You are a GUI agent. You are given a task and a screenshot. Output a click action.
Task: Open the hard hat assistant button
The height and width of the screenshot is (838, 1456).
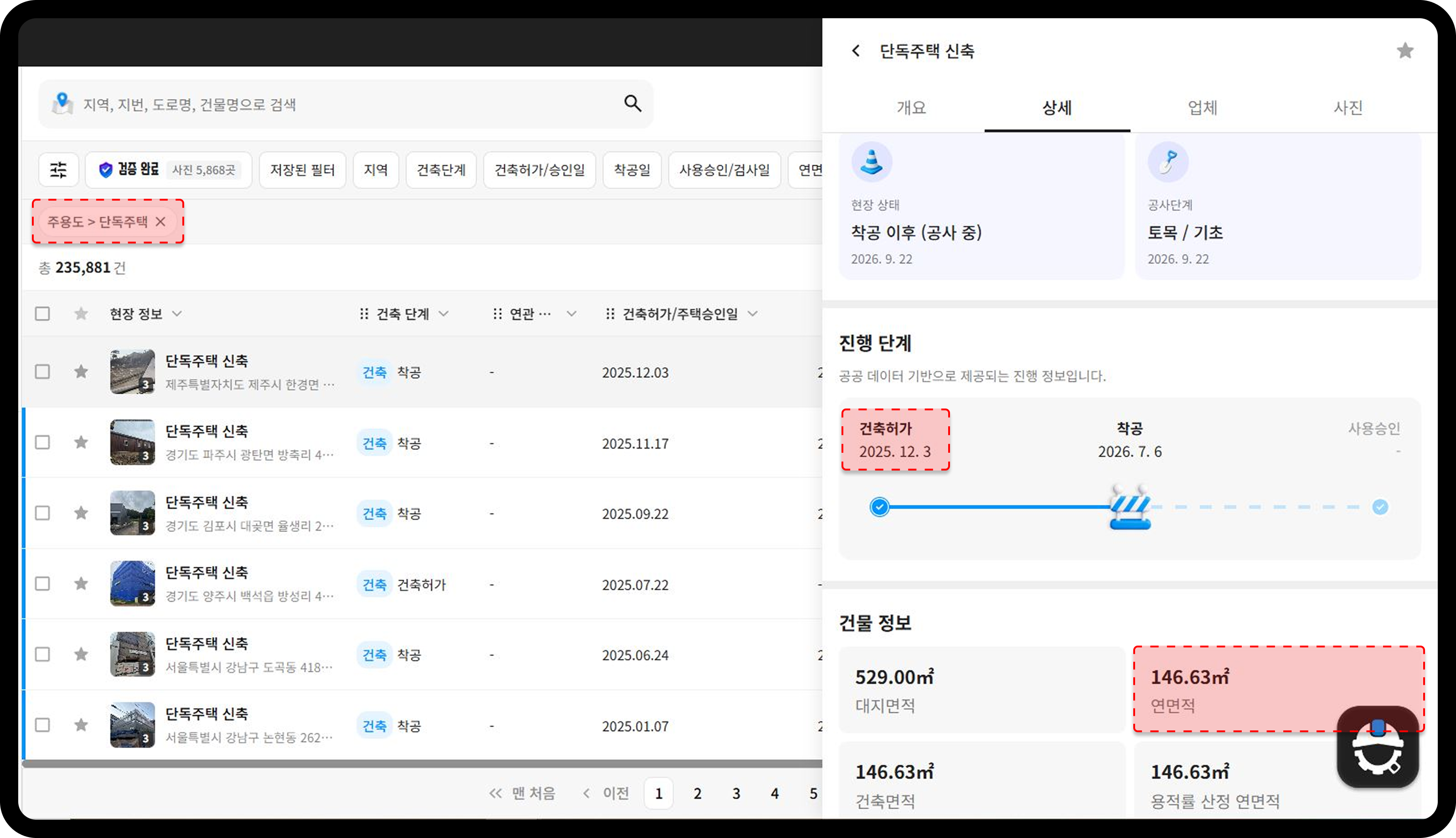(x=1377, y=747)
